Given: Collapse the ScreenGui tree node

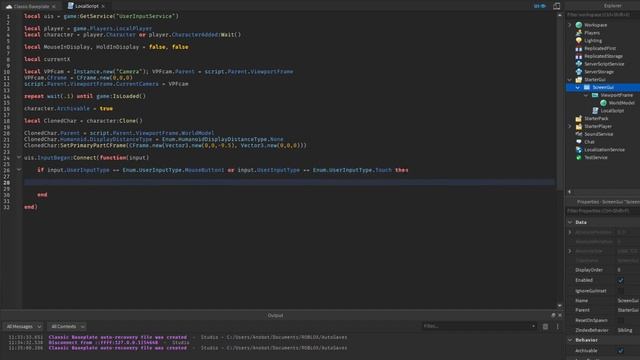Looking at the screenshot, I should (578, 87).
